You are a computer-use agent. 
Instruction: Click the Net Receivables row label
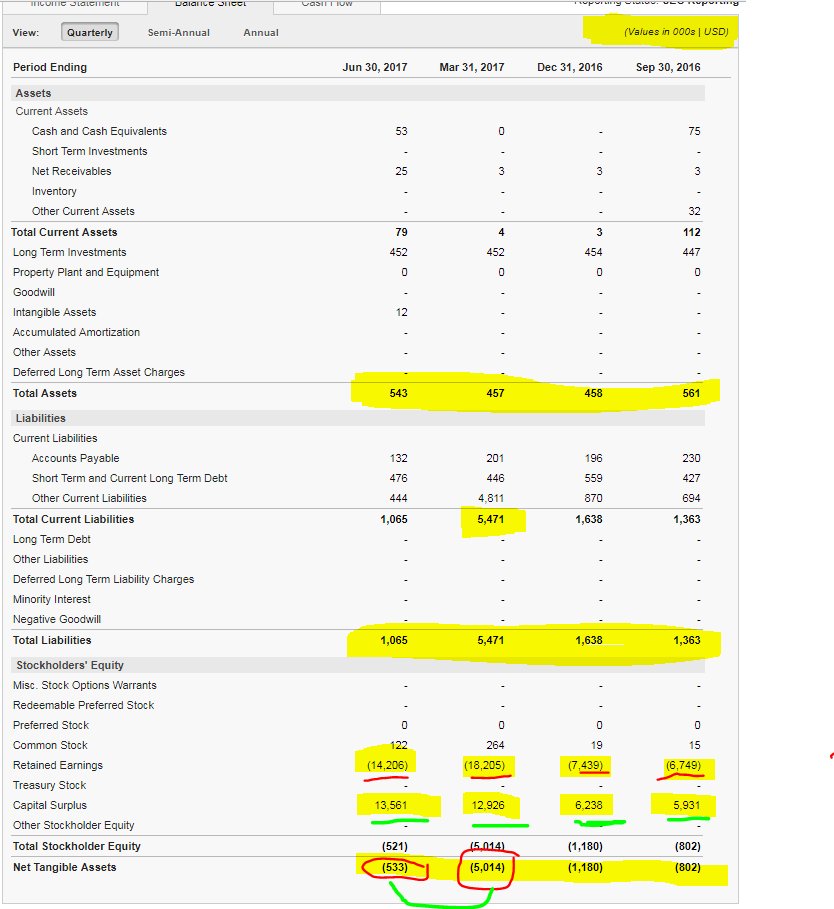(x=71, y=171)
